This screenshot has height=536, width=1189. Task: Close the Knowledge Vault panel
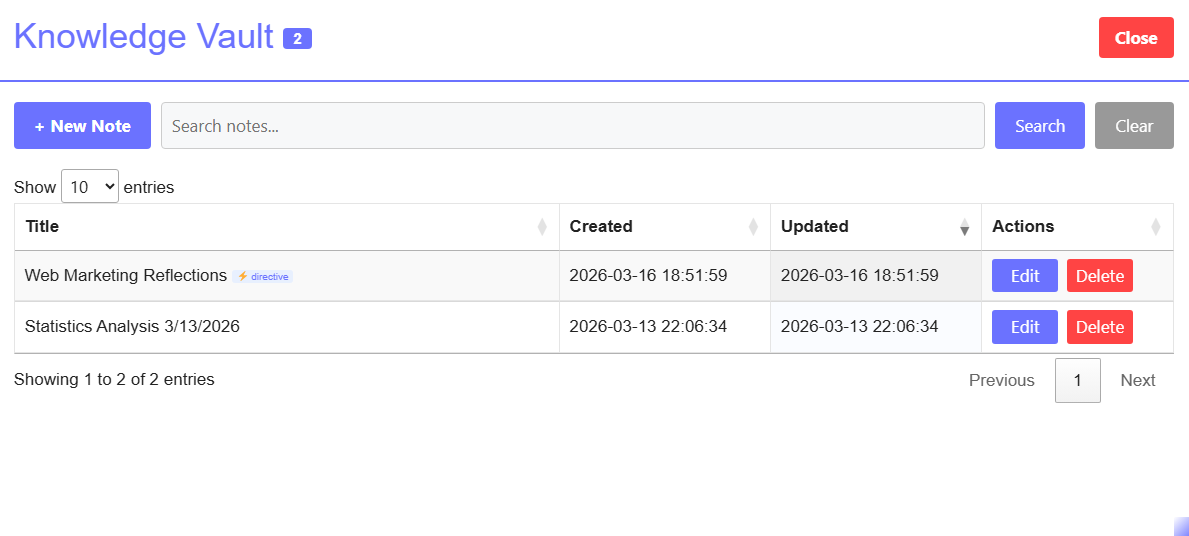pos(1135,38)
